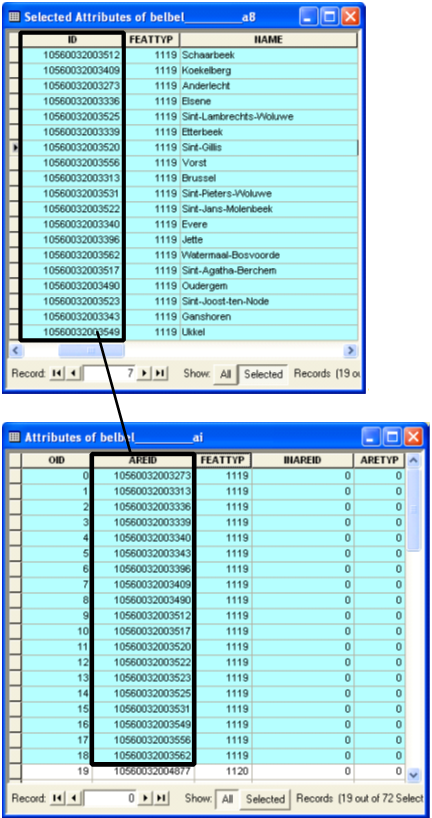Image resolution: width=432 pixels, height=818 pixels.
Task: Jump to last record in a8 table
Action: coord(160,374)
